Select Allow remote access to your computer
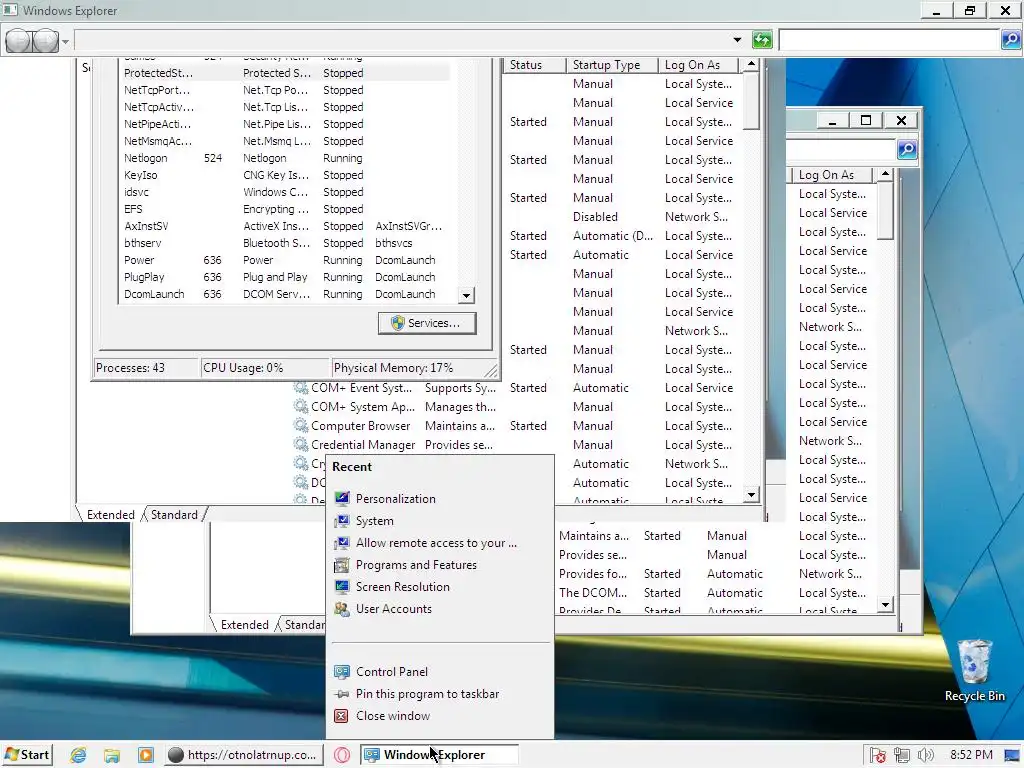 point(436,543)
